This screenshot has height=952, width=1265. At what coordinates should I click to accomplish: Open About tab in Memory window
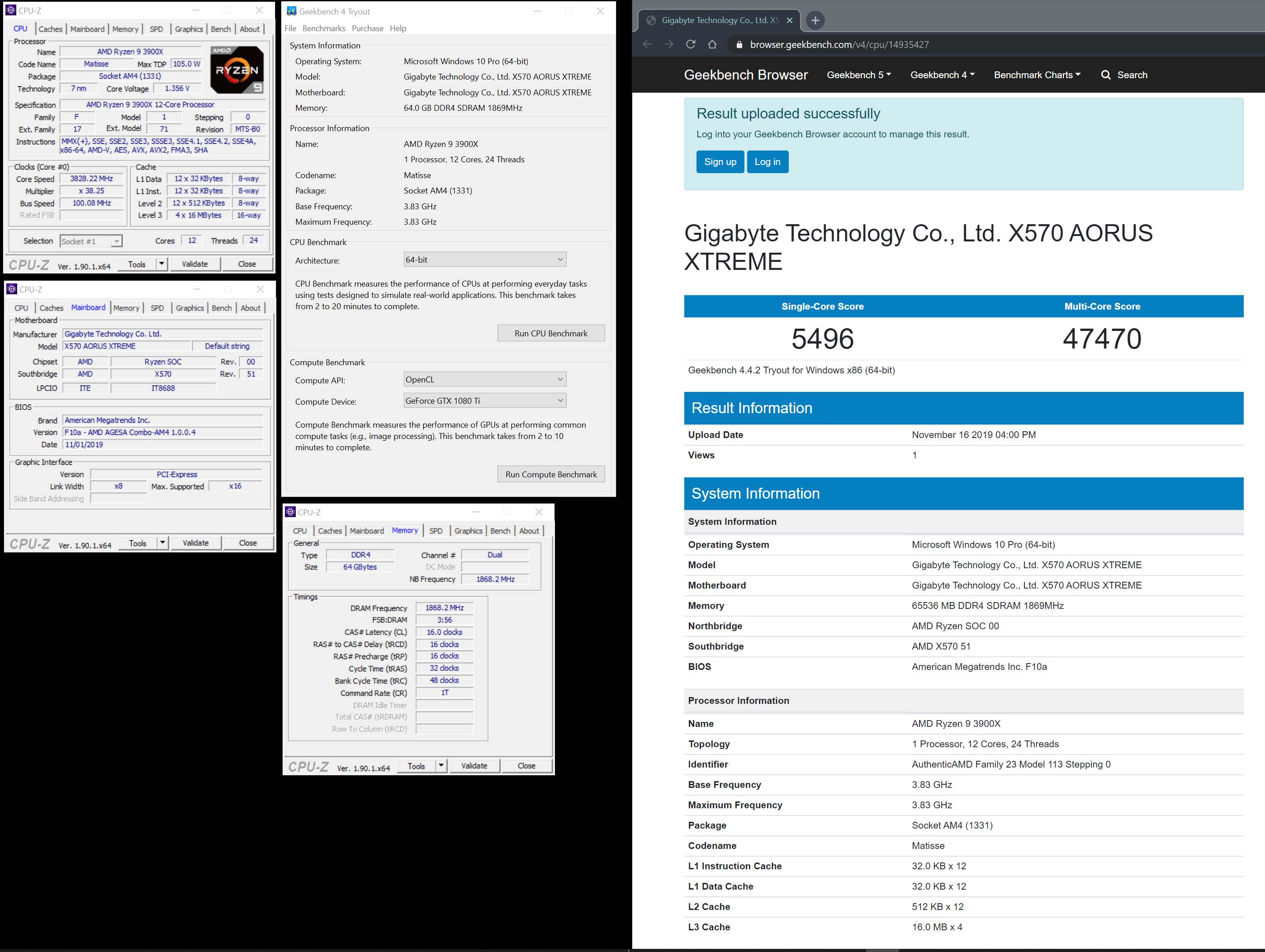pos(529,531)
